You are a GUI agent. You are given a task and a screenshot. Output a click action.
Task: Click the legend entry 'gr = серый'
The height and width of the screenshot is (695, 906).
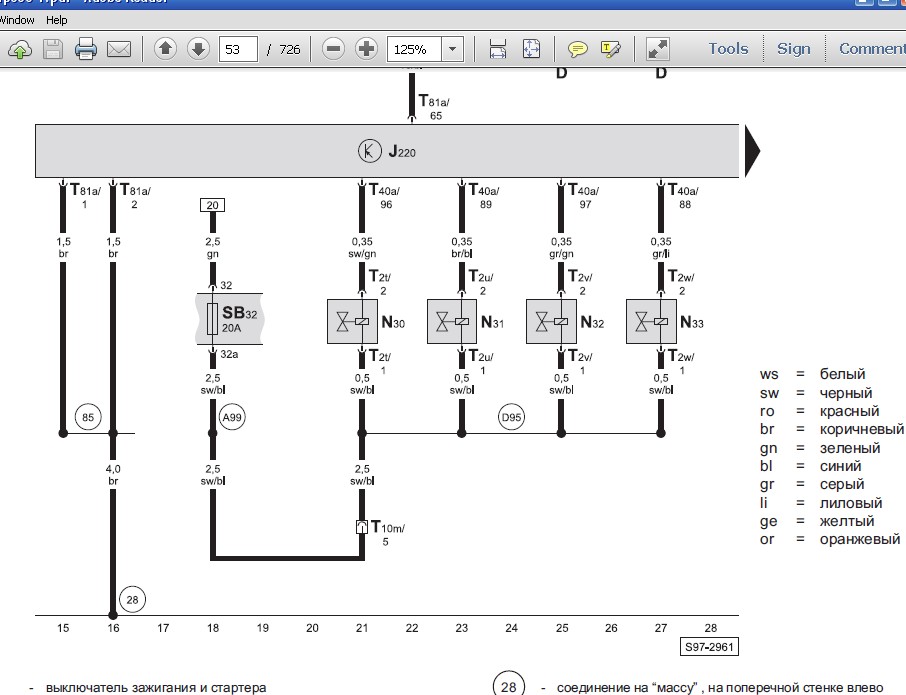[x=812, y=484]
